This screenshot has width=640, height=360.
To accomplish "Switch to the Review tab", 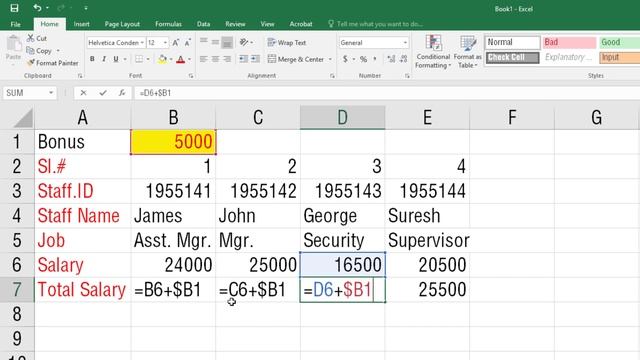I will tap(235, 24).
